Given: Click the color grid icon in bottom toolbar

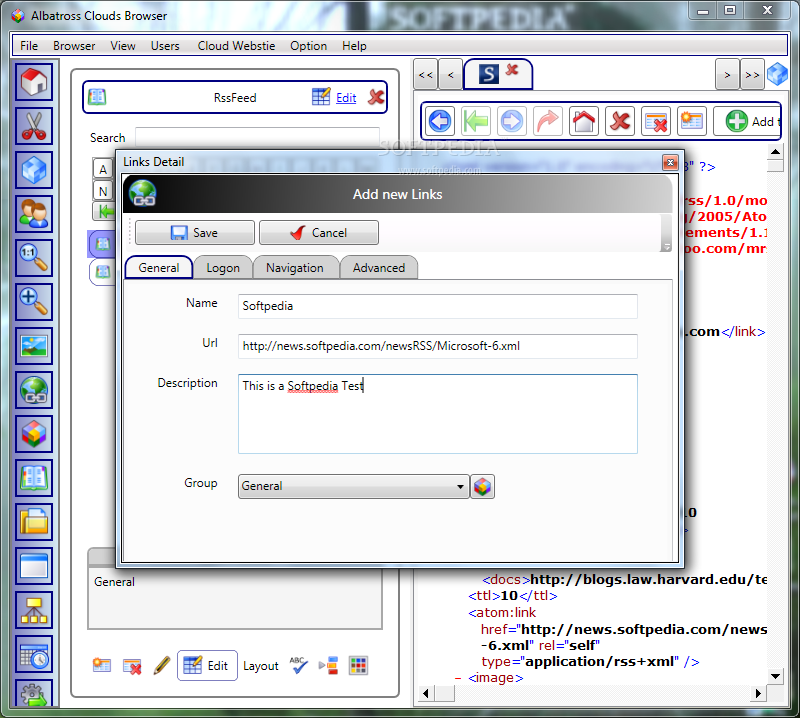Looking at the screenshot, I should (358, 665).
